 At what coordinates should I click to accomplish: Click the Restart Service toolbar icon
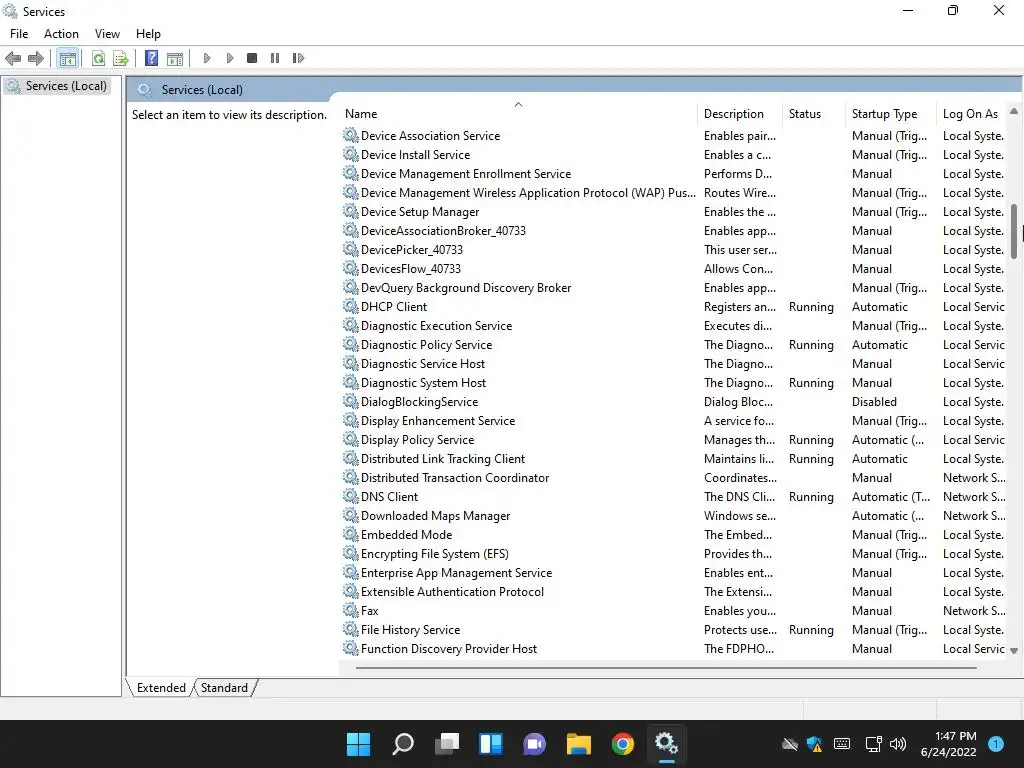298,58
